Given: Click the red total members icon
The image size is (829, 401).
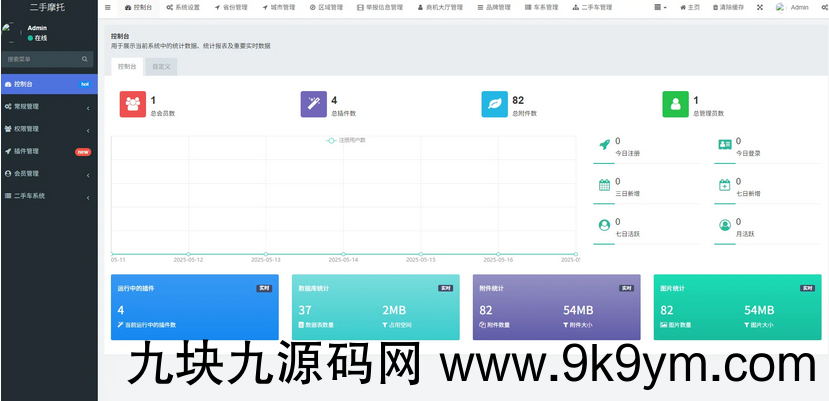Looking at the screenshot, I should 132,104.
